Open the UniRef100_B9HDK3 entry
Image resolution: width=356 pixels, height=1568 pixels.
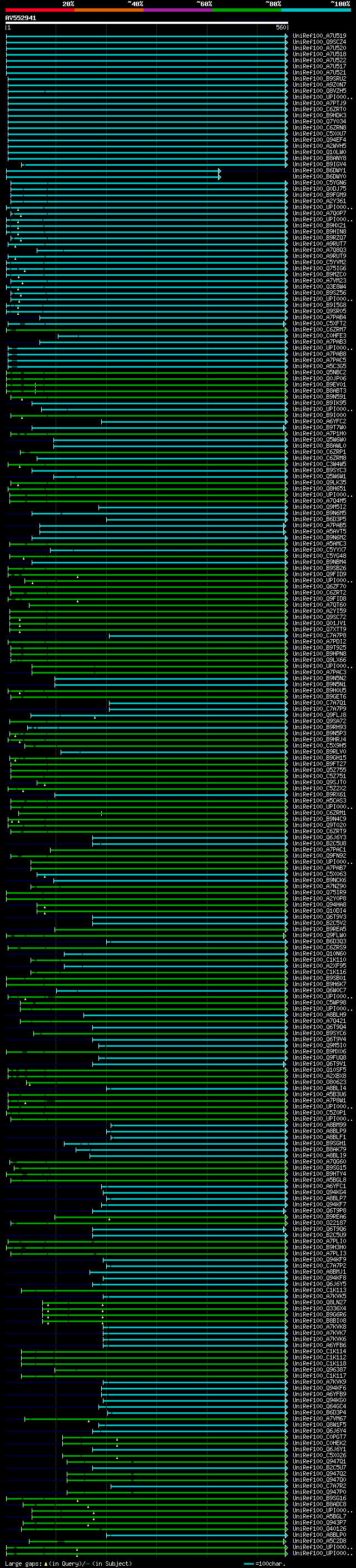[x=319, y=115]
